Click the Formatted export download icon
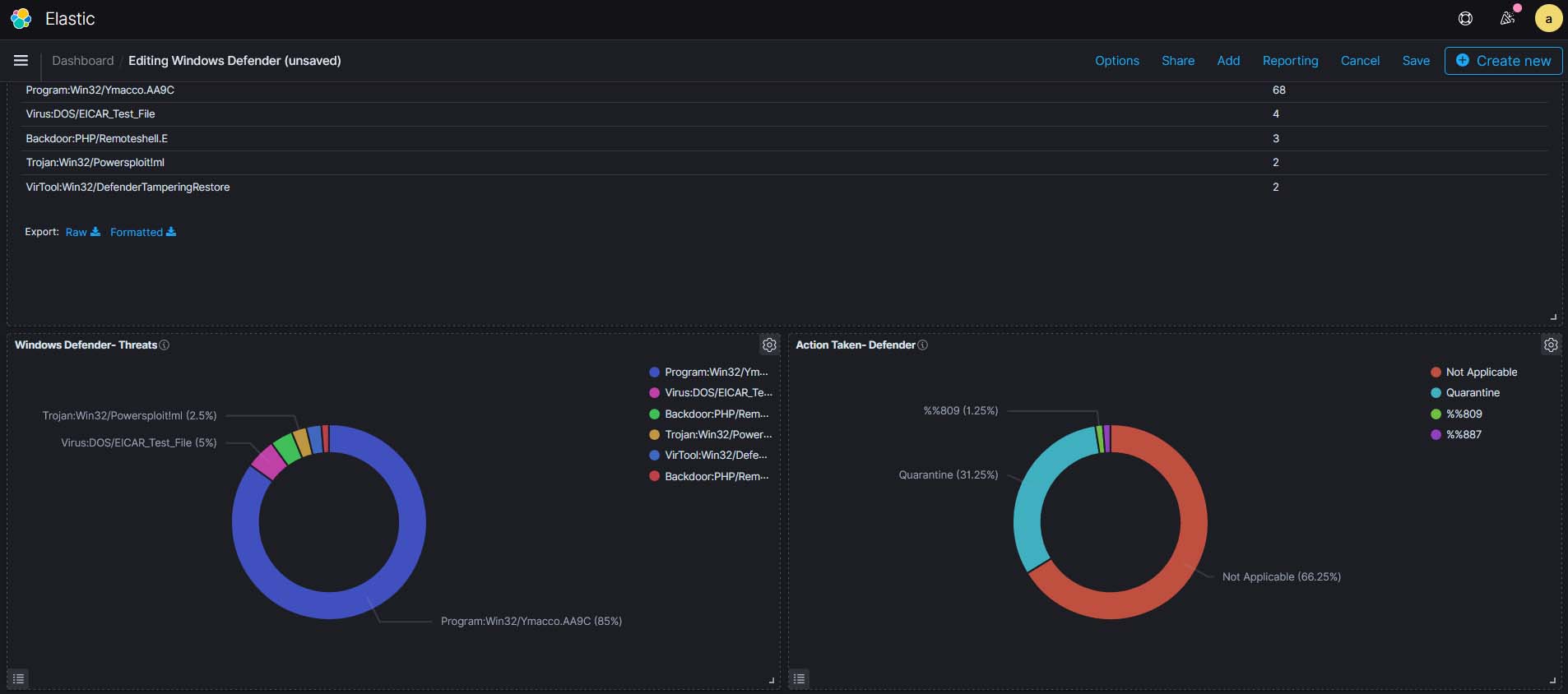Screen dimensions: 1568x694 (x=171, y=232)
